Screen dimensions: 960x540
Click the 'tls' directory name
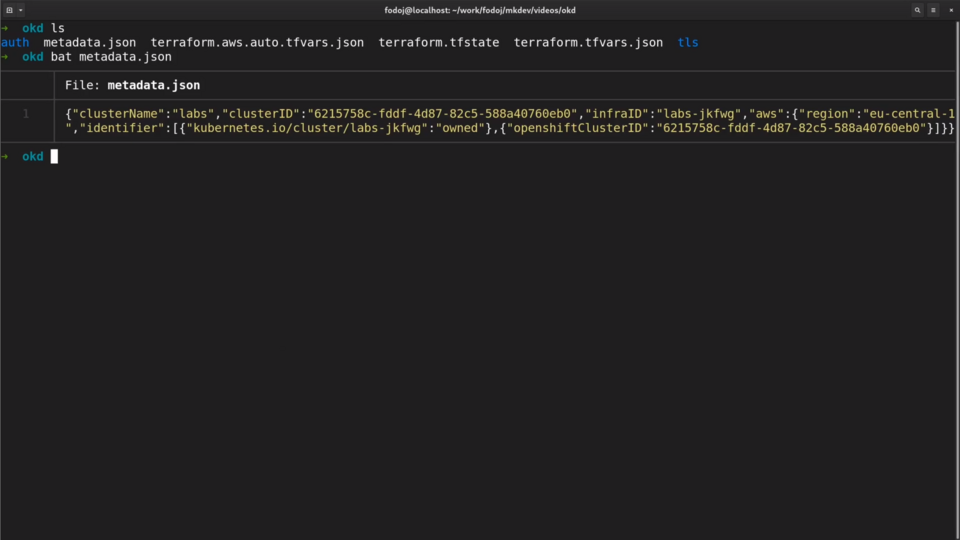point(688,42)
